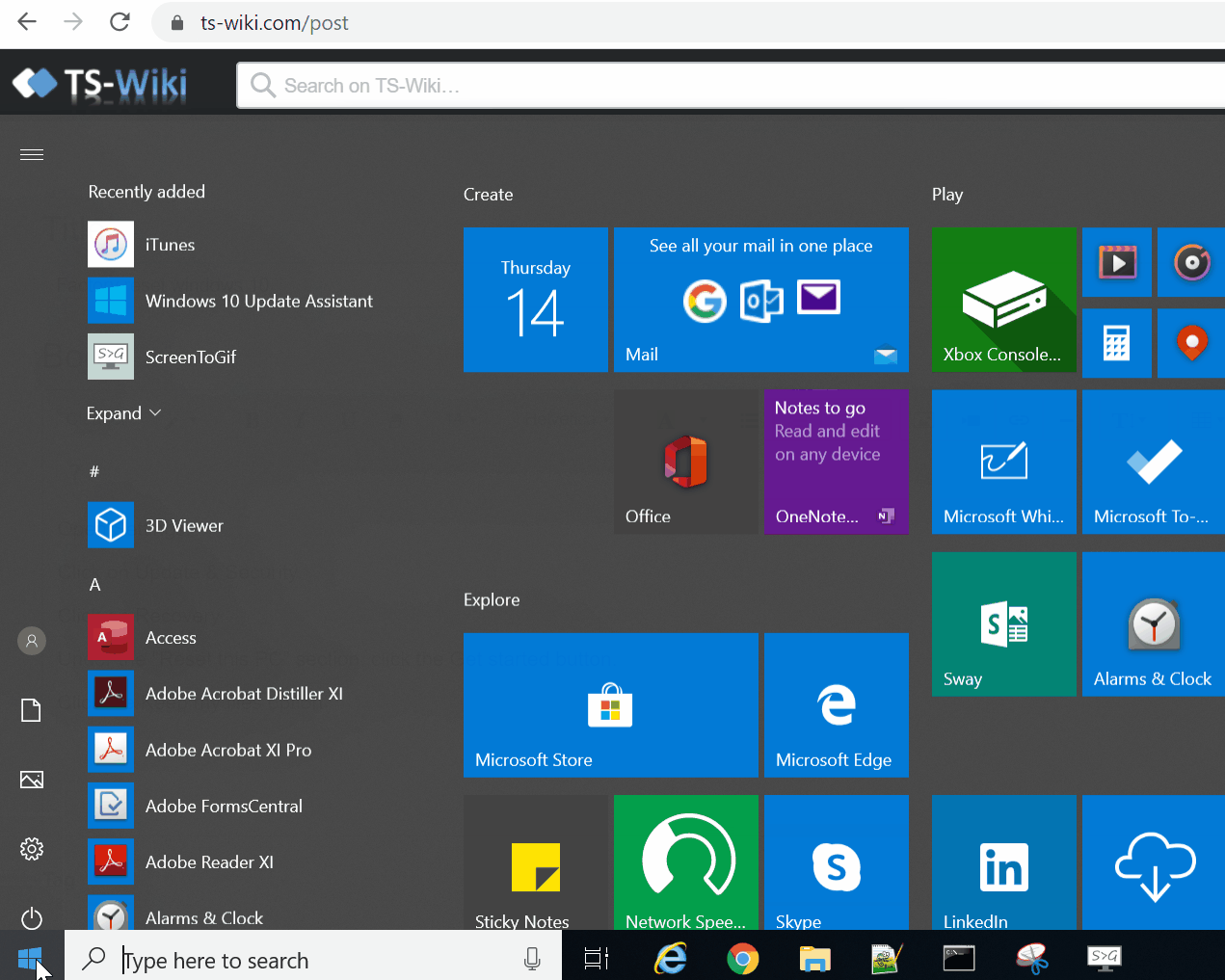Viewport: 1225px width, 980px height.
Task: Open the user account menu
Action: [x=32, y=641]
